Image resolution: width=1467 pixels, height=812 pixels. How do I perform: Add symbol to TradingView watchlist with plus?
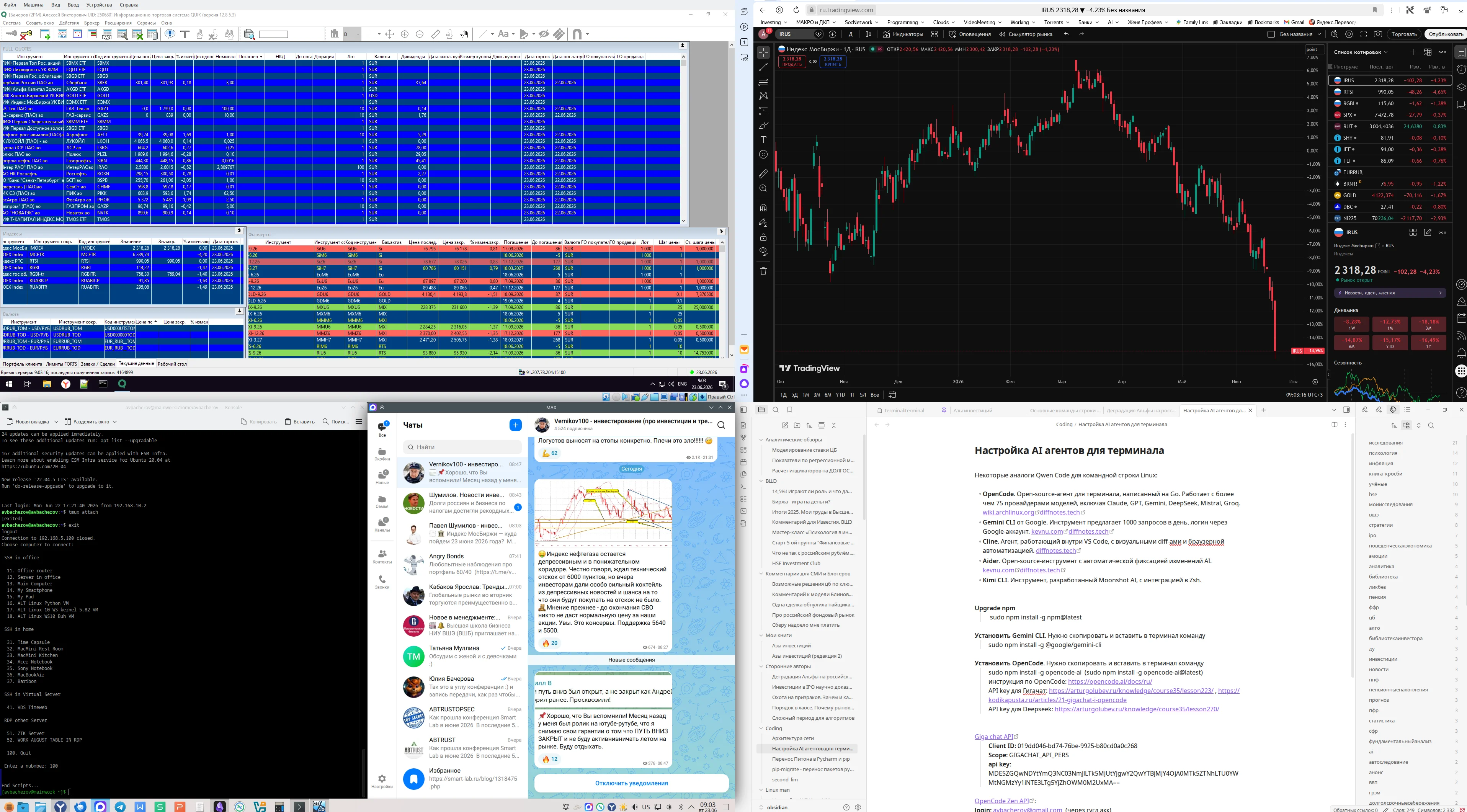point(1413,52)
